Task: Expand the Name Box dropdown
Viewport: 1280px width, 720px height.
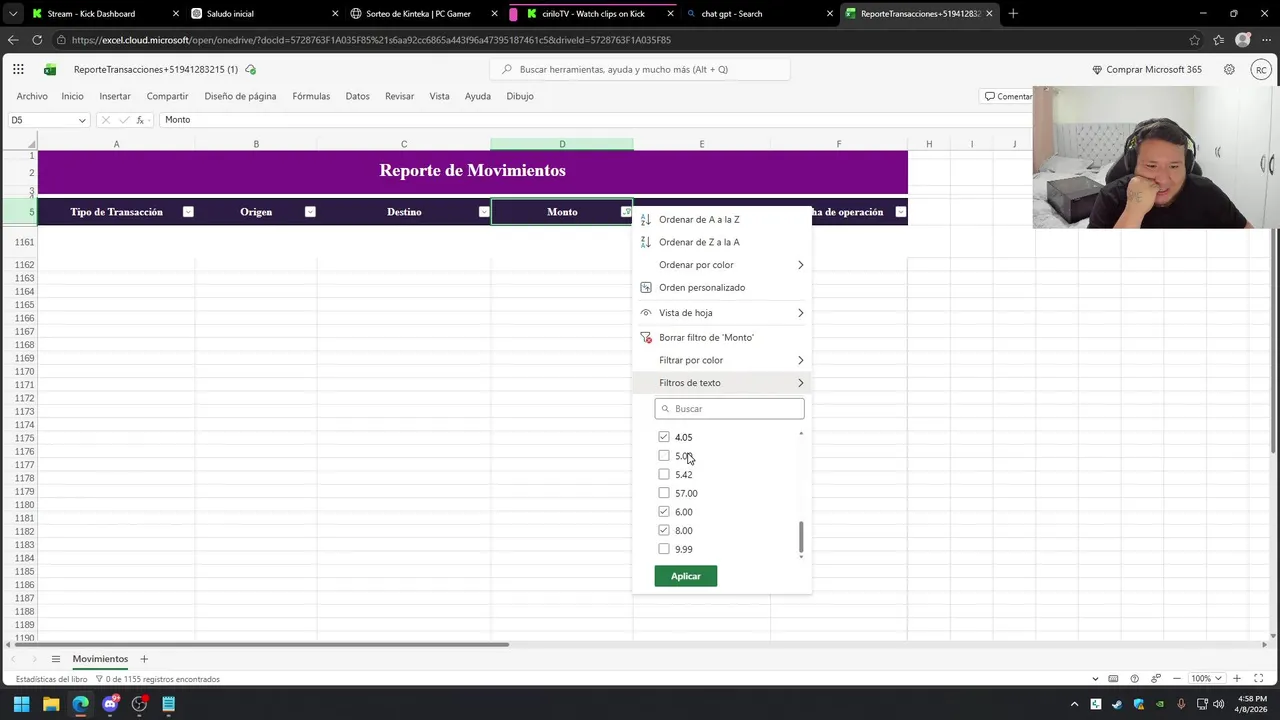Action: tap(82, 120)
